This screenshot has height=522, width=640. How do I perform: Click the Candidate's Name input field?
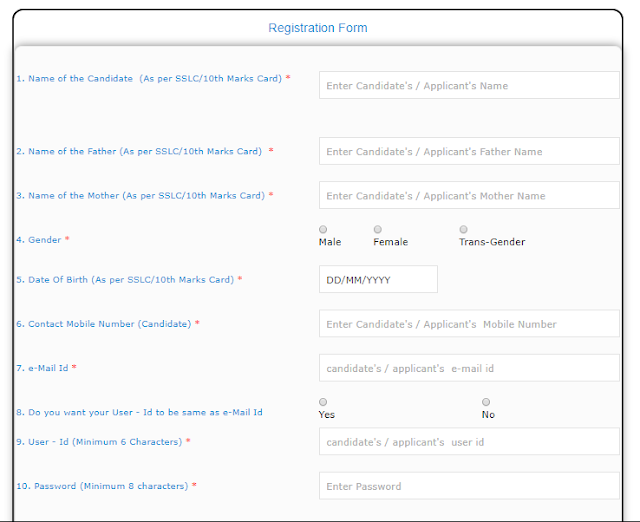(x=469, y=85)
